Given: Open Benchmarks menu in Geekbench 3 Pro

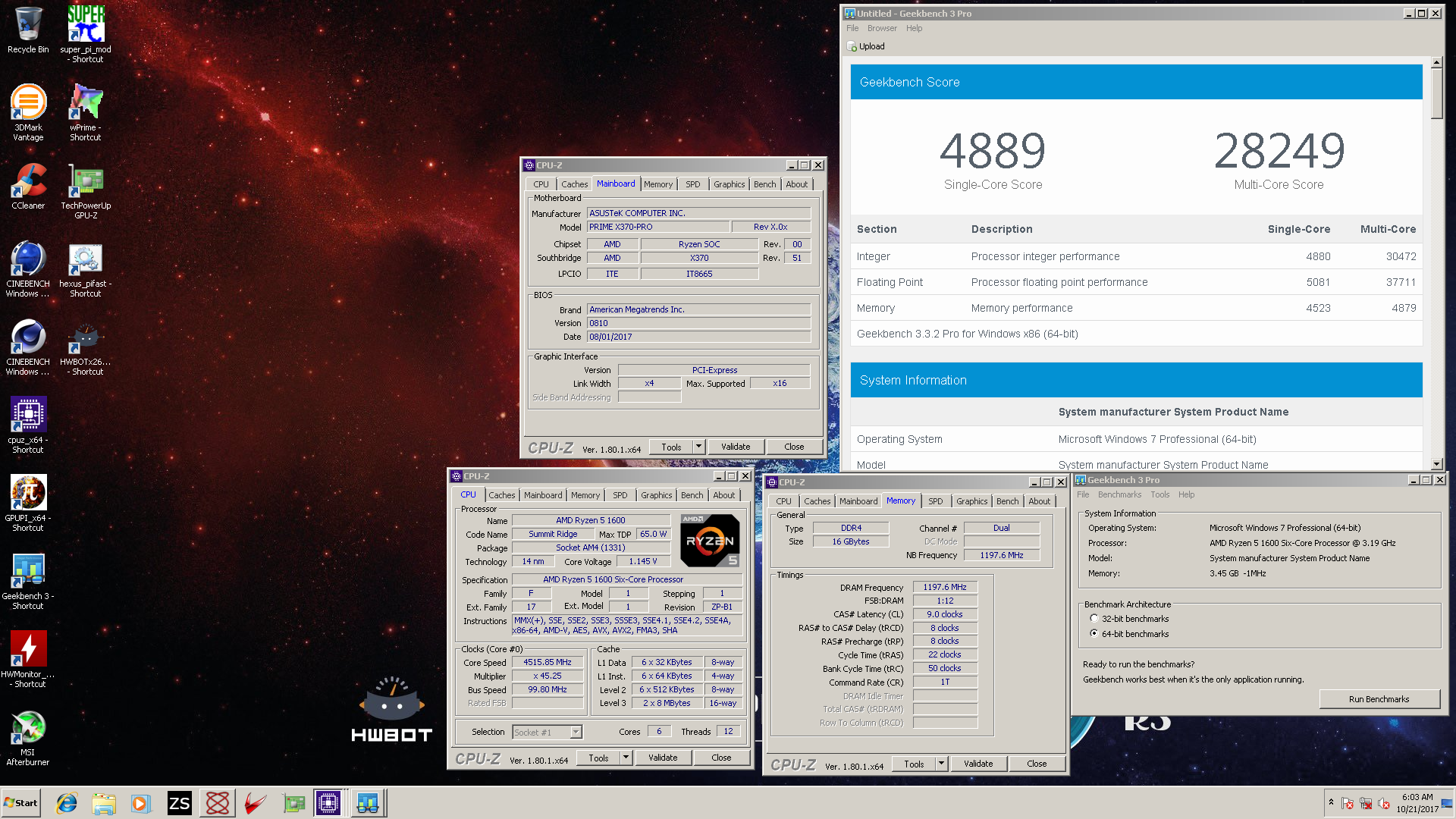Looking at the screenshot, I should click(1119, 494).
